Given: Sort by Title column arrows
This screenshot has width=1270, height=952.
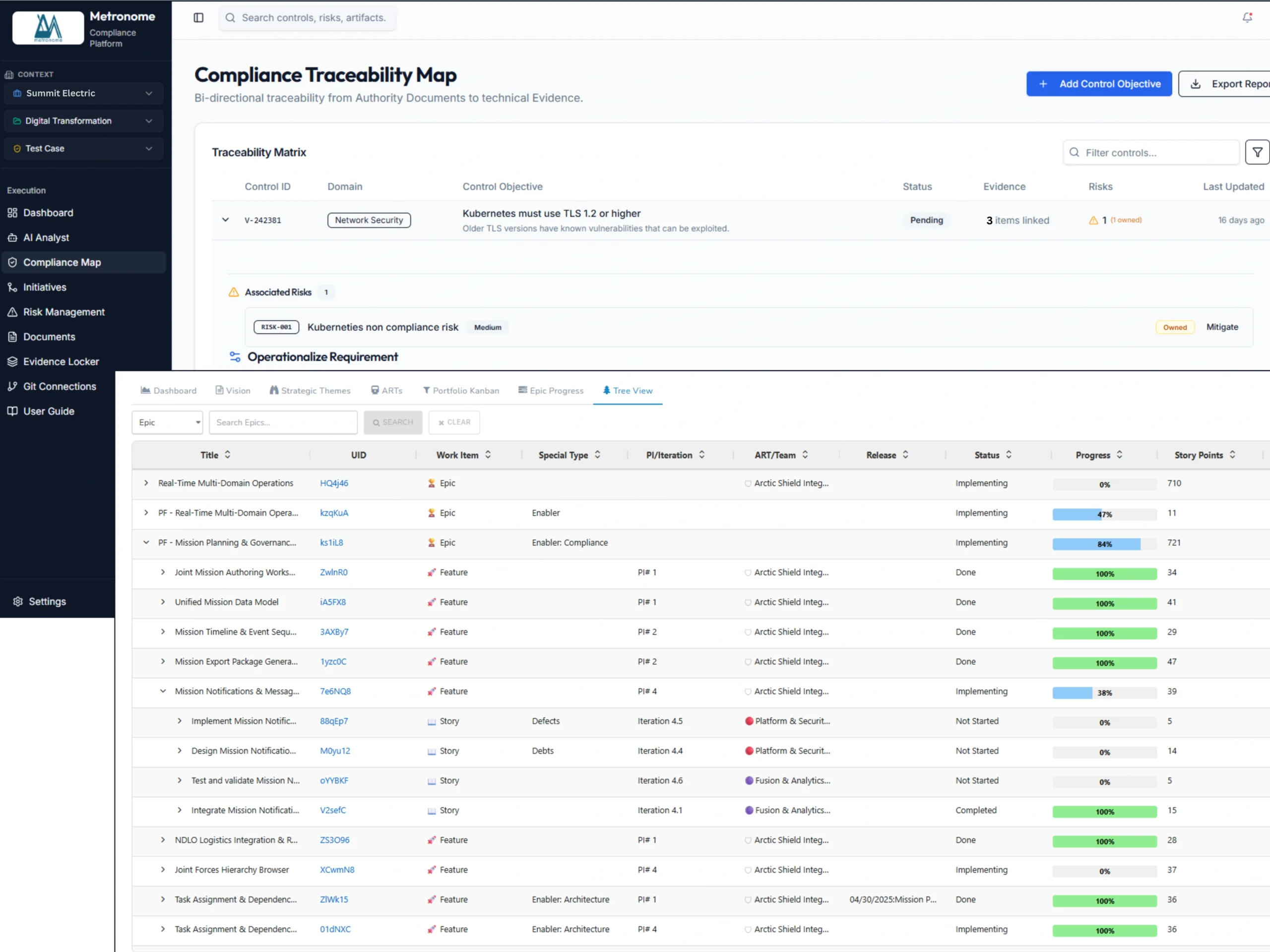Looking at the screenshot, I should [x=228, y=455].
